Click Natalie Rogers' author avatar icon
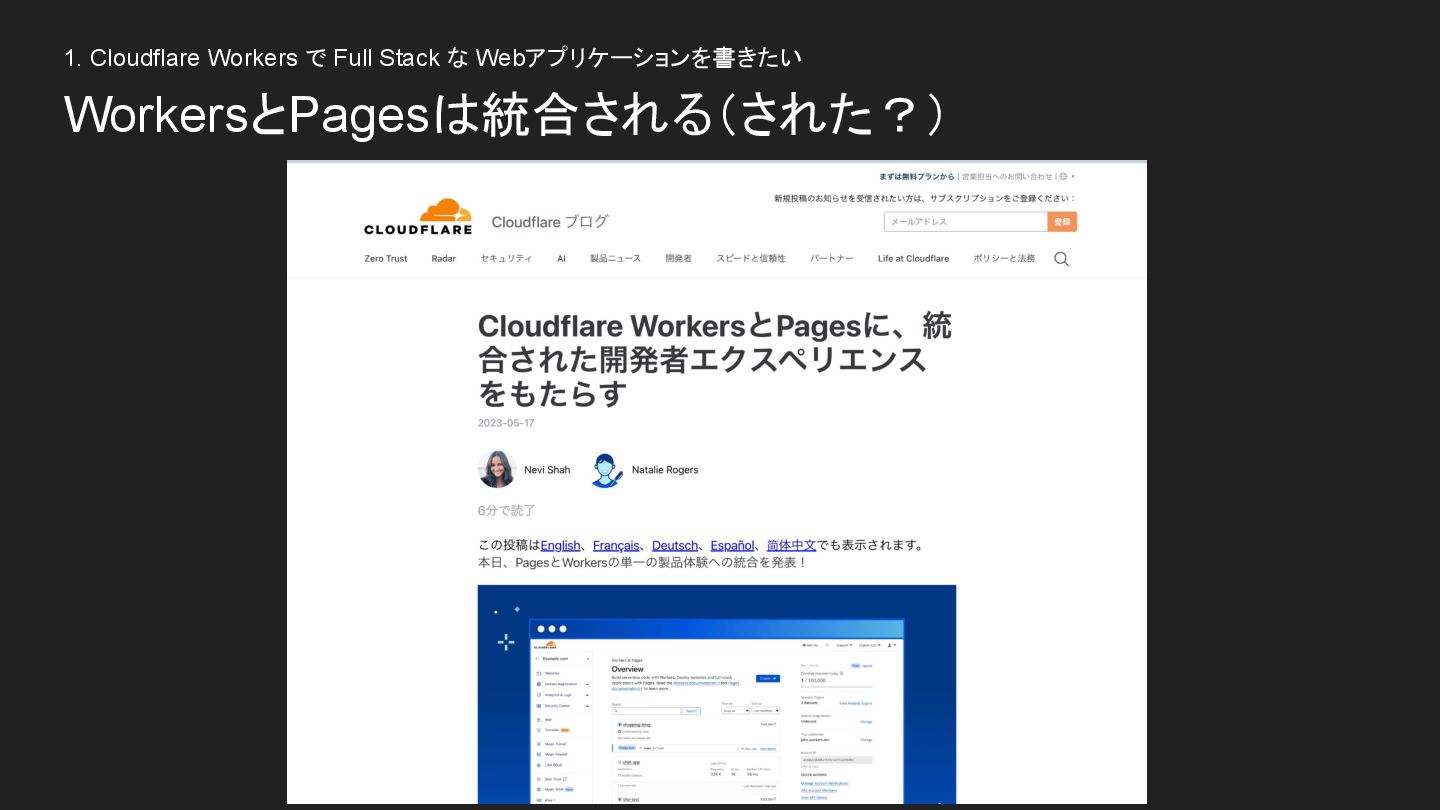The height and width of the screenshot is (810, 1440). click(605, 469)
